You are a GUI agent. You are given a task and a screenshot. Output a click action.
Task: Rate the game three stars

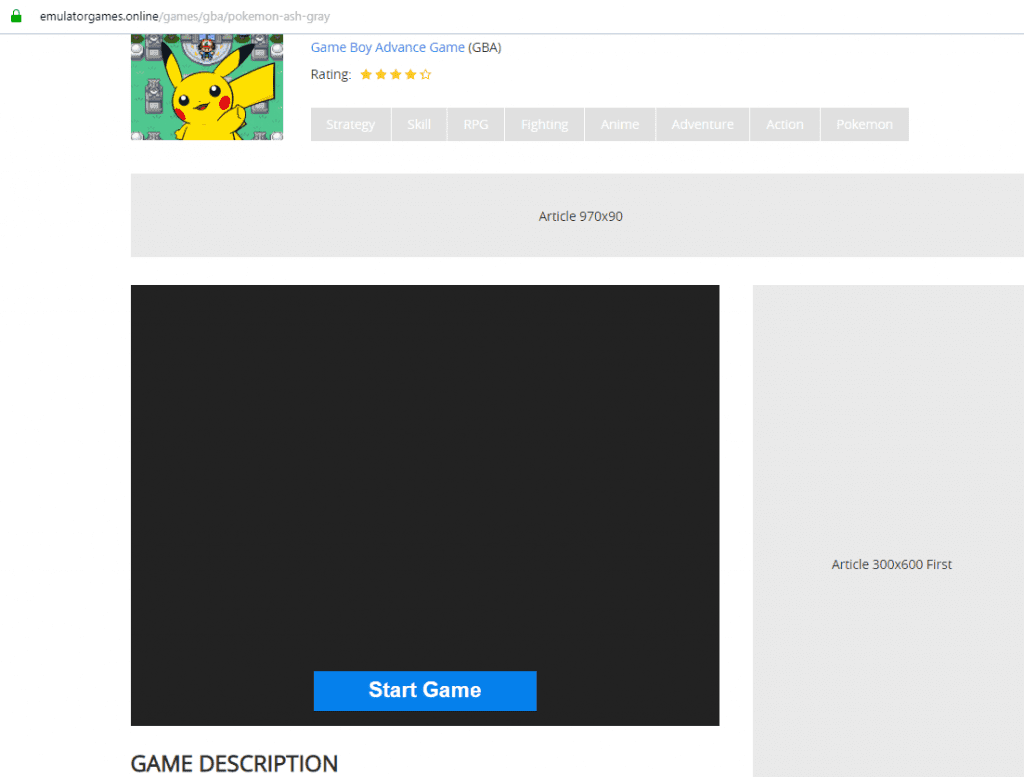pos(396,74)
